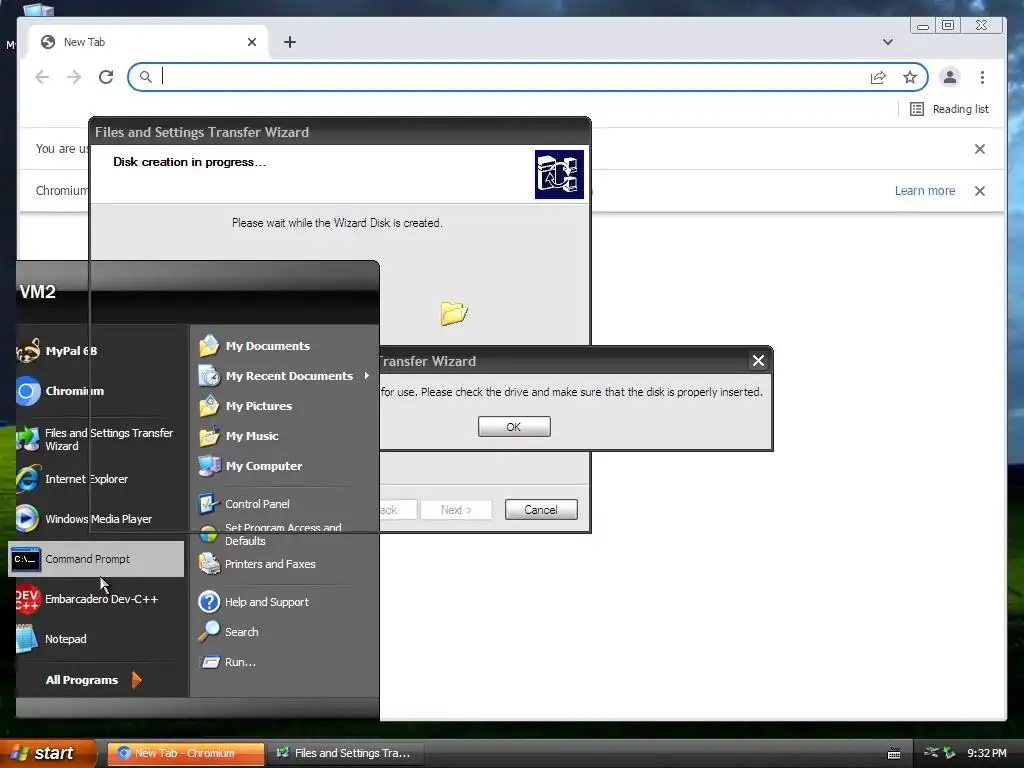Reload the Chromium page
The height and width of the screenshot is (768, 1024).
point(106,77)
